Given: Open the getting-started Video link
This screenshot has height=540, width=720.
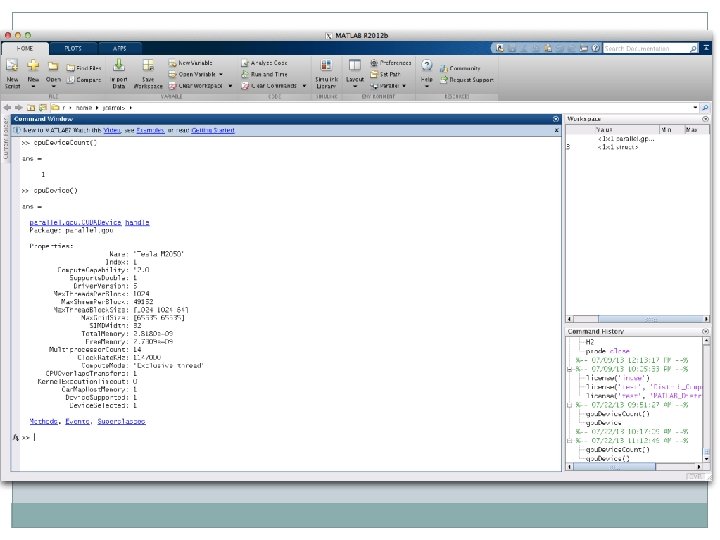Looking at the screenshot, I should click(112, 130).
